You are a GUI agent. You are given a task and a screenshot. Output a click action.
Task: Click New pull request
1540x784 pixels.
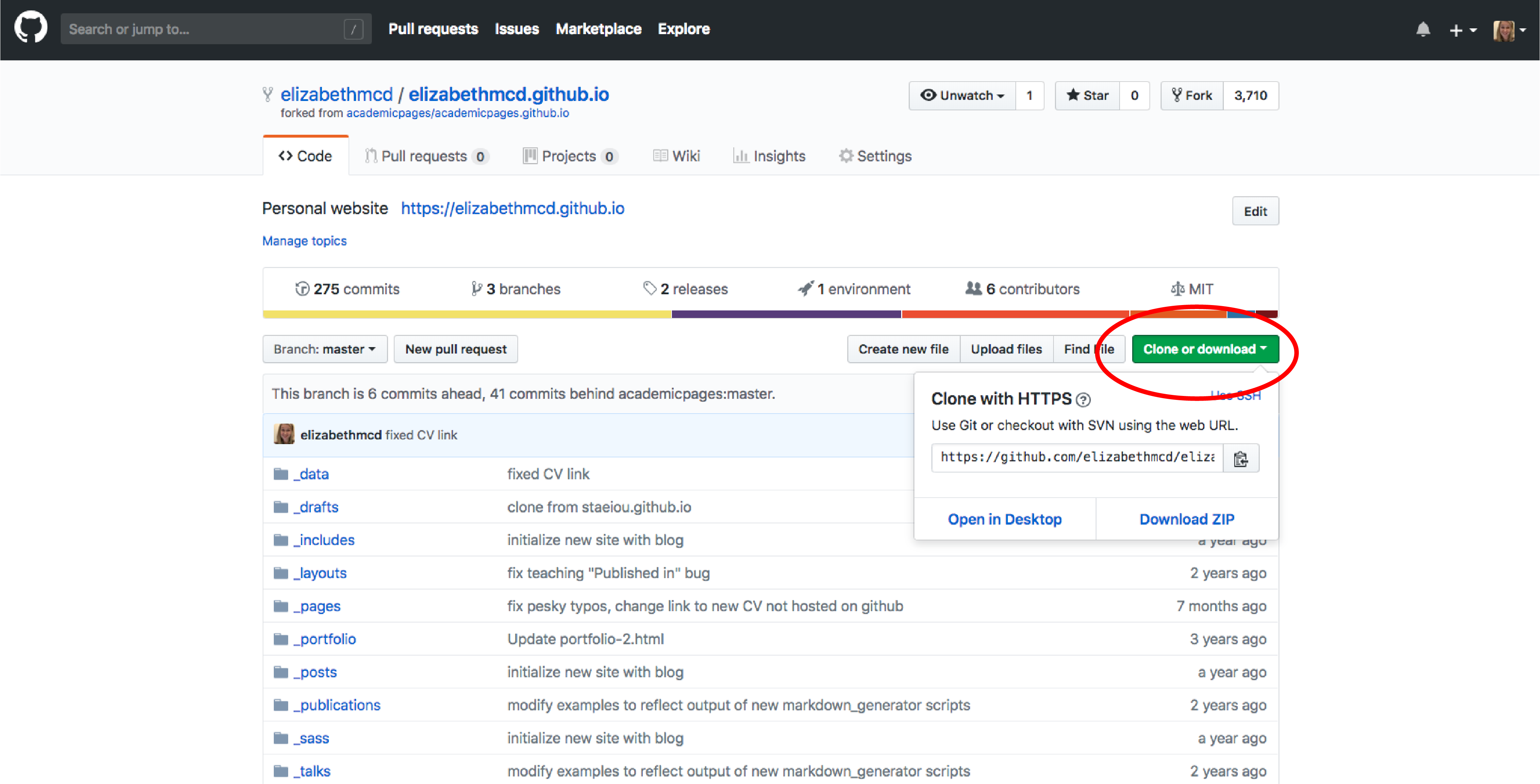click(x=456, y=349)
